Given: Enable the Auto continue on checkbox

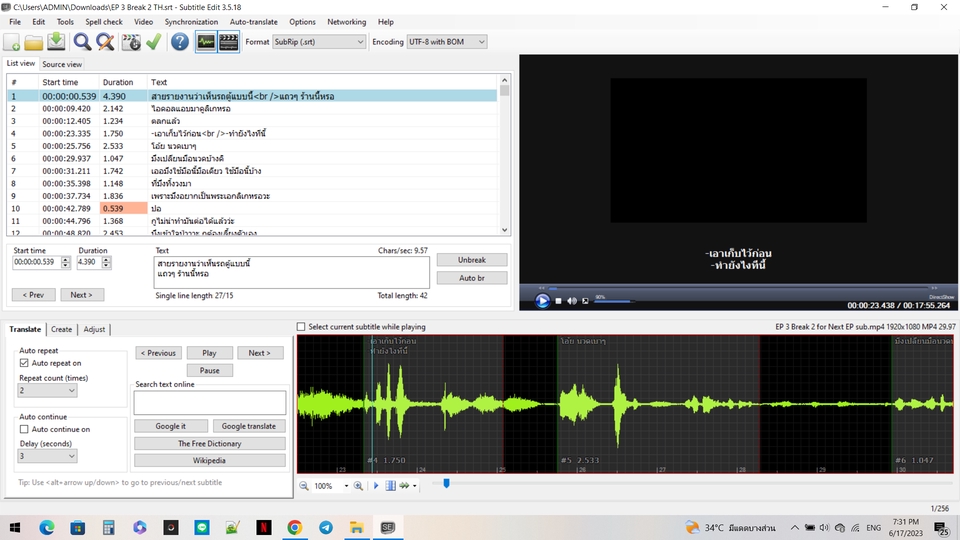Looking at the screenshot, I should coord(24,429).
